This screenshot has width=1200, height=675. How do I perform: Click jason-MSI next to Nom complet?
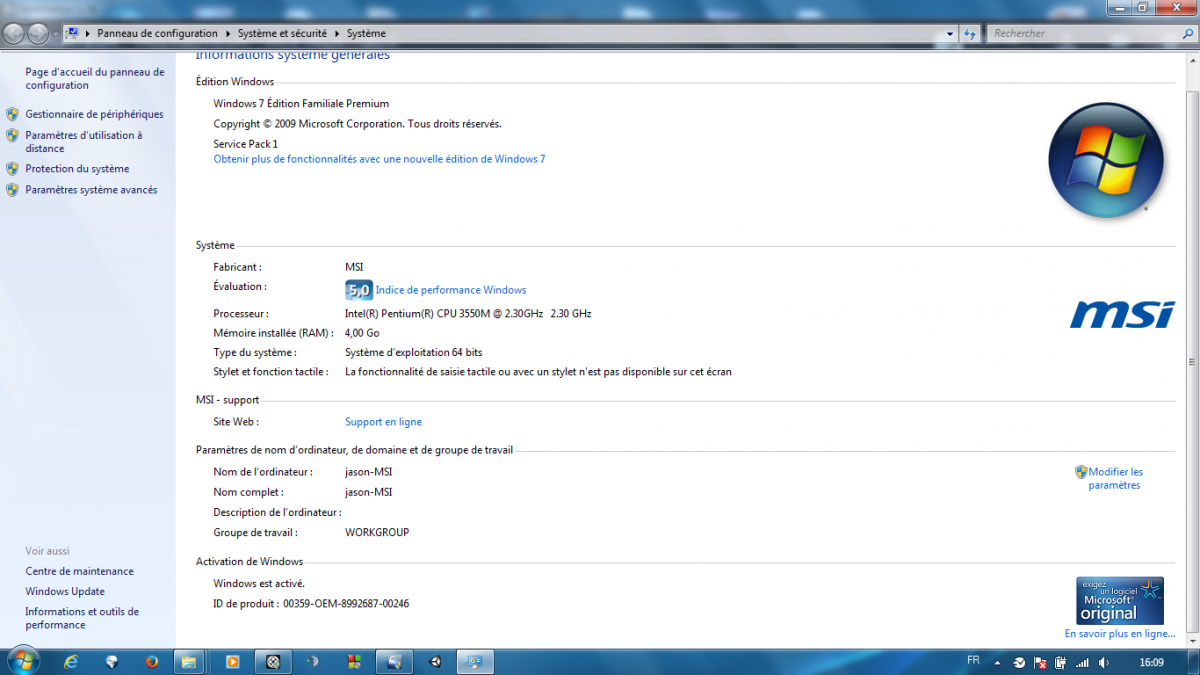point(368,492)
